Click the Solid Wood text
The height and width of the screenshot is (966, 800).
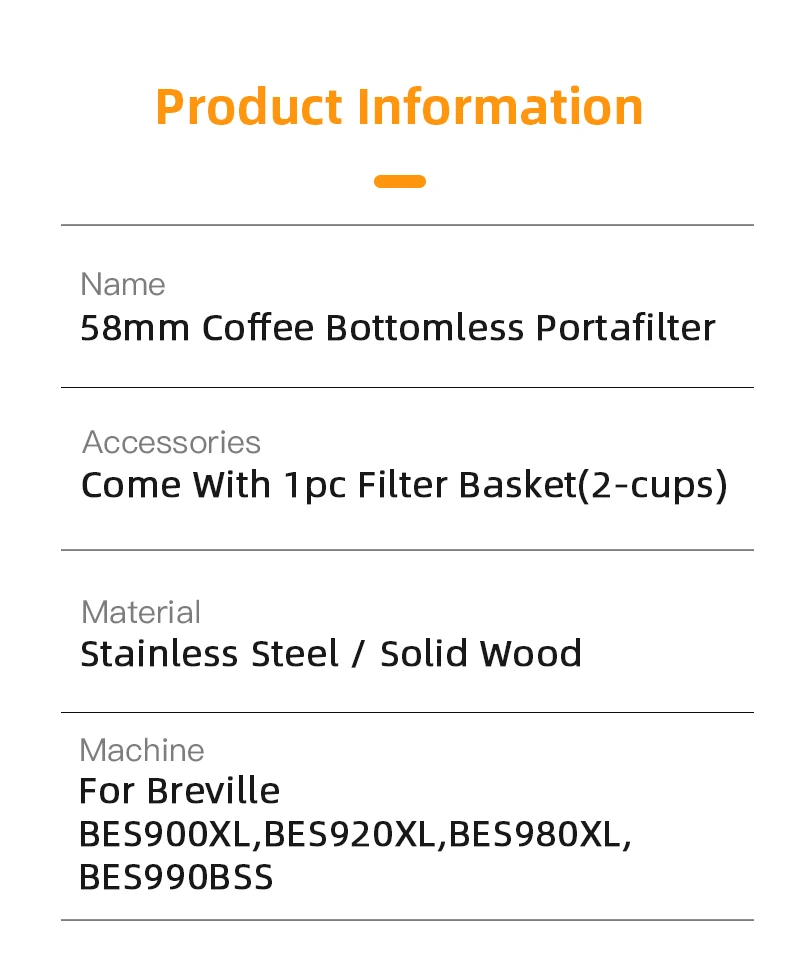(x=481, y=654)
